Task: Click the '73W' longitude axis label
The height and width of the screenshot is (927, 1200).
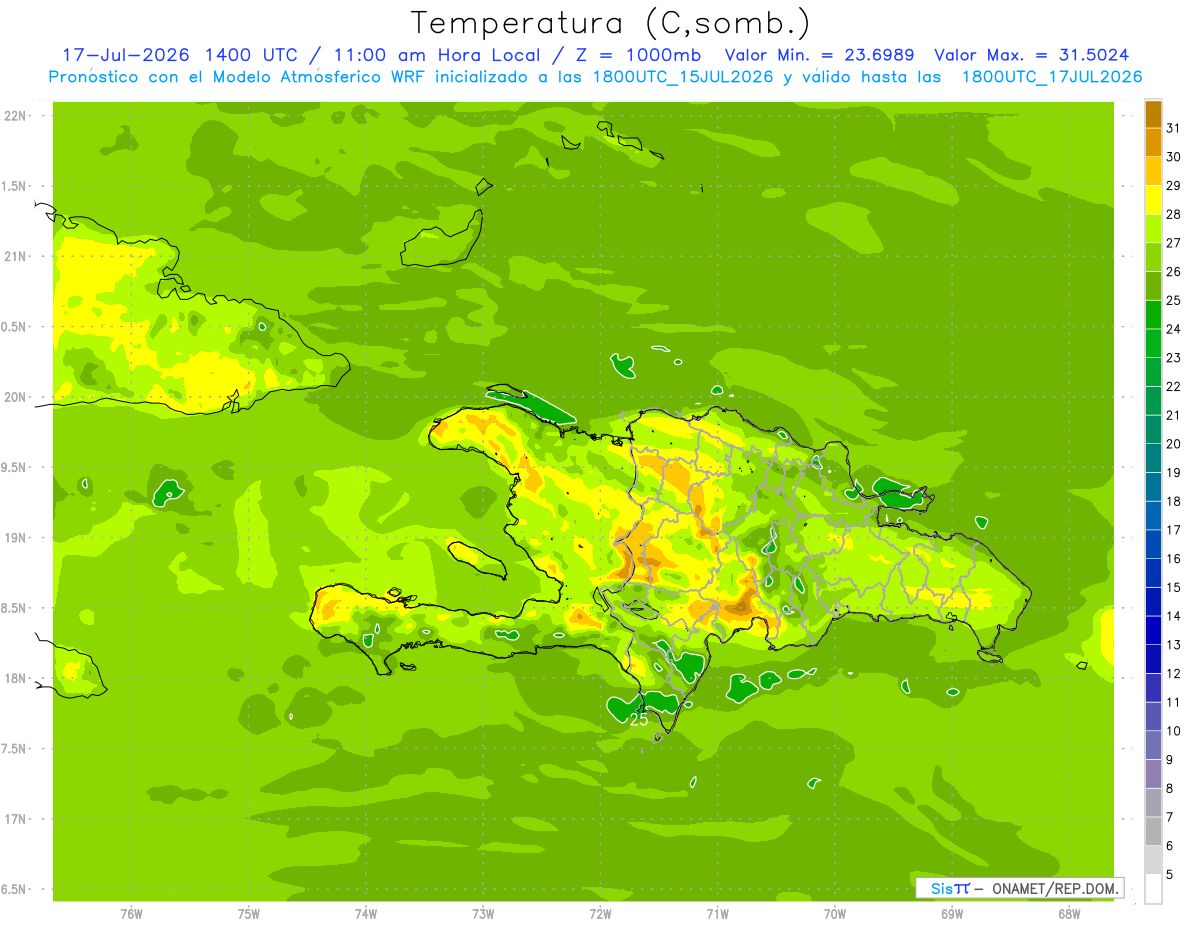Action: point(483,914)
